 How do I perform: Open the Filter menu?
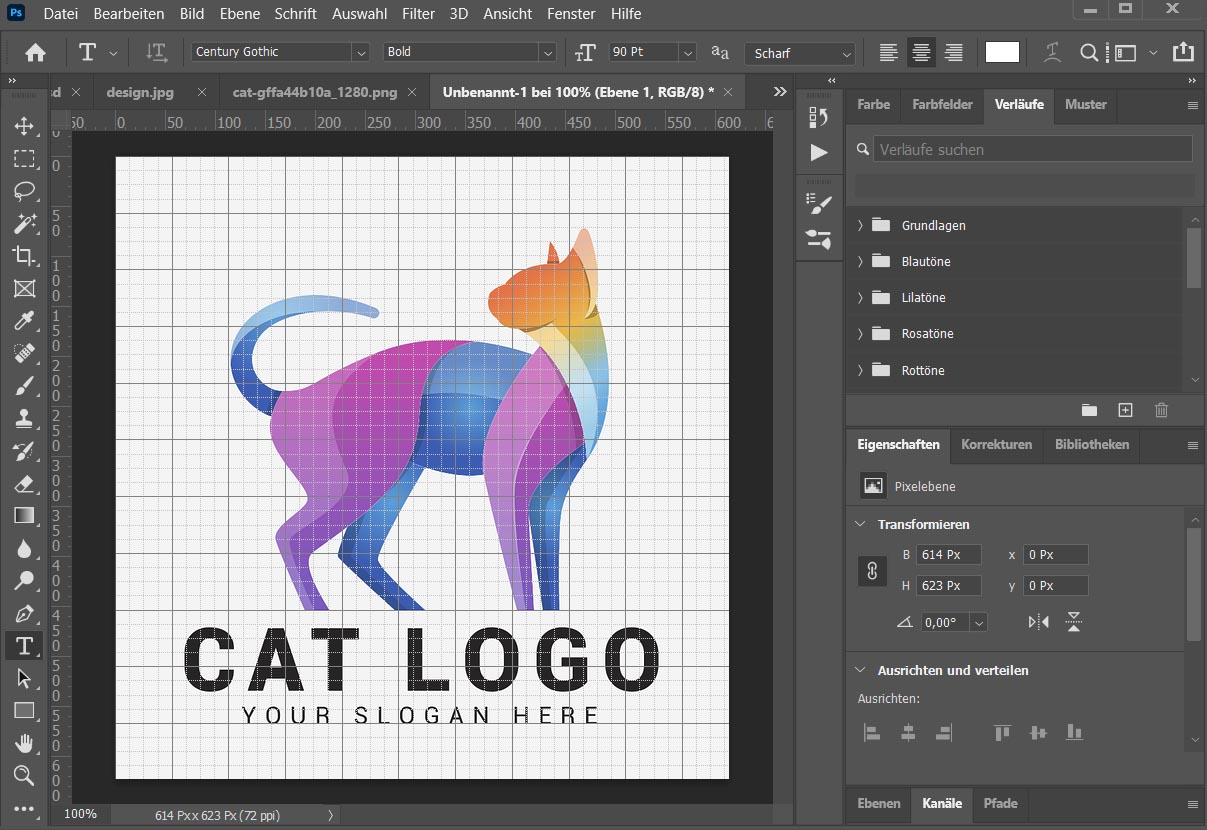coord(418,14)
